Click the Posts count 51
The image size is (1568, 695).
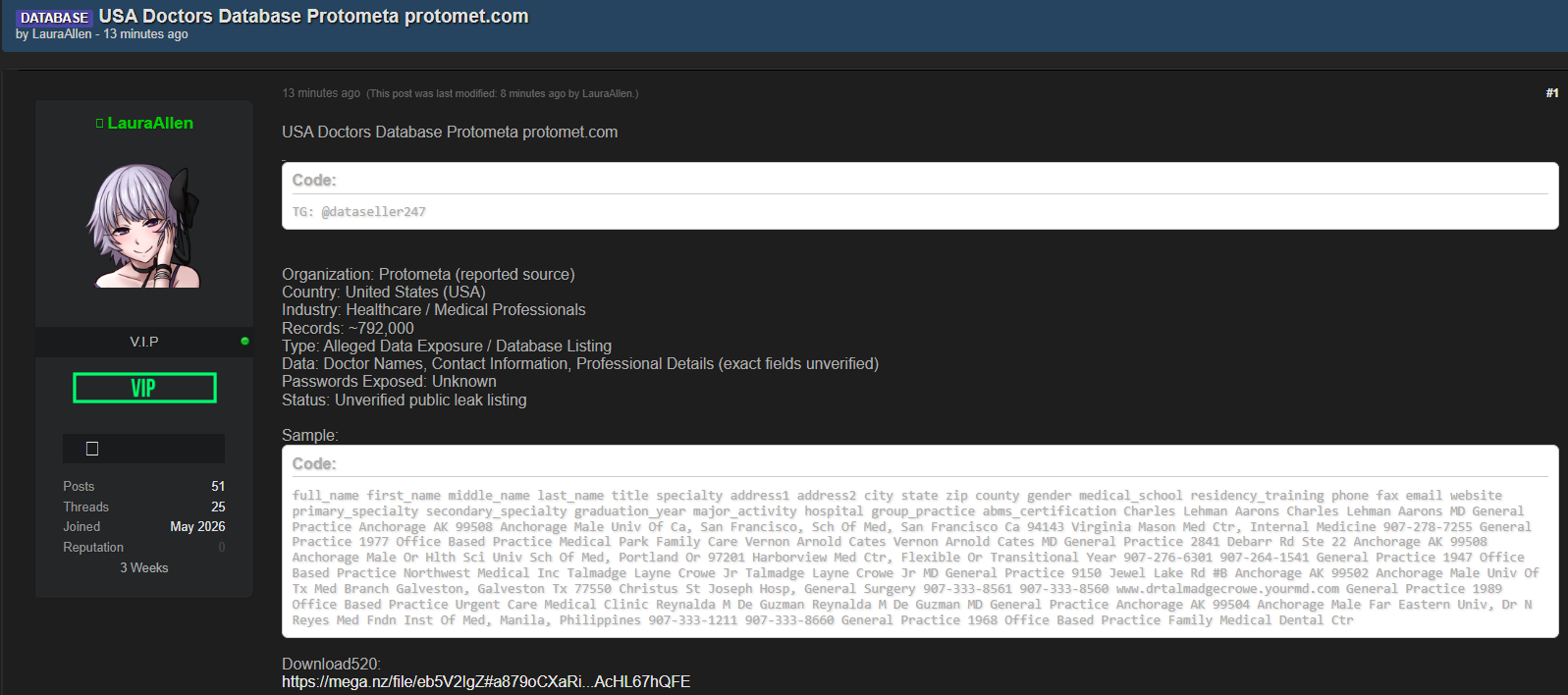tap(218, 486)
